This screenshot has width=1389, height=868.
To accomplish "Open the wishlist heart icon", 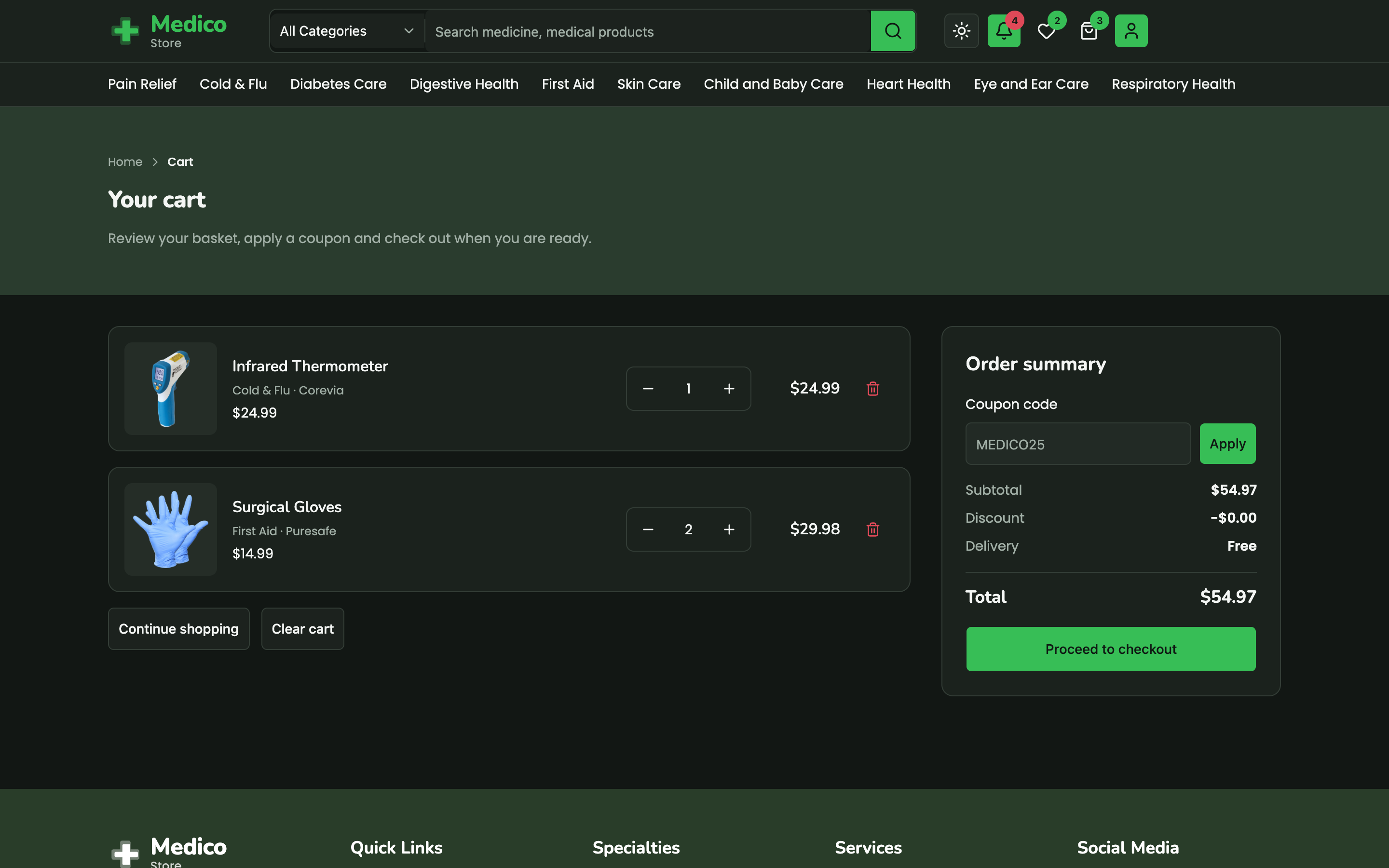I will [1047, 31].
